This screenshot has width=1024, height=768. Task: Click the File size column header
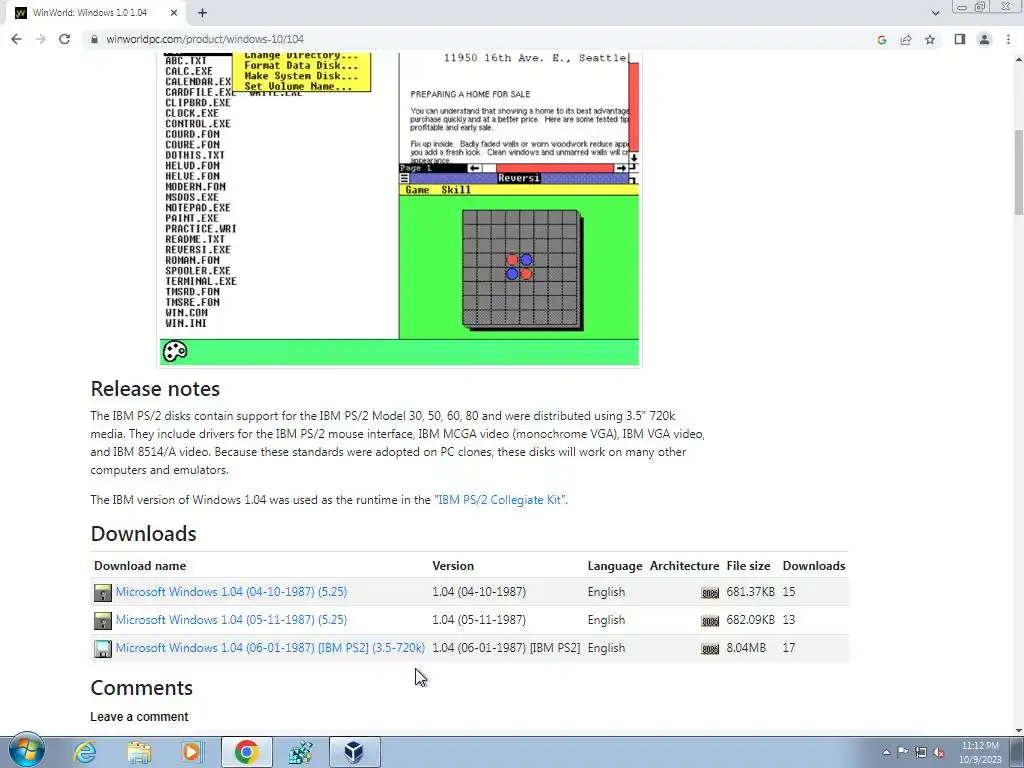748,566
